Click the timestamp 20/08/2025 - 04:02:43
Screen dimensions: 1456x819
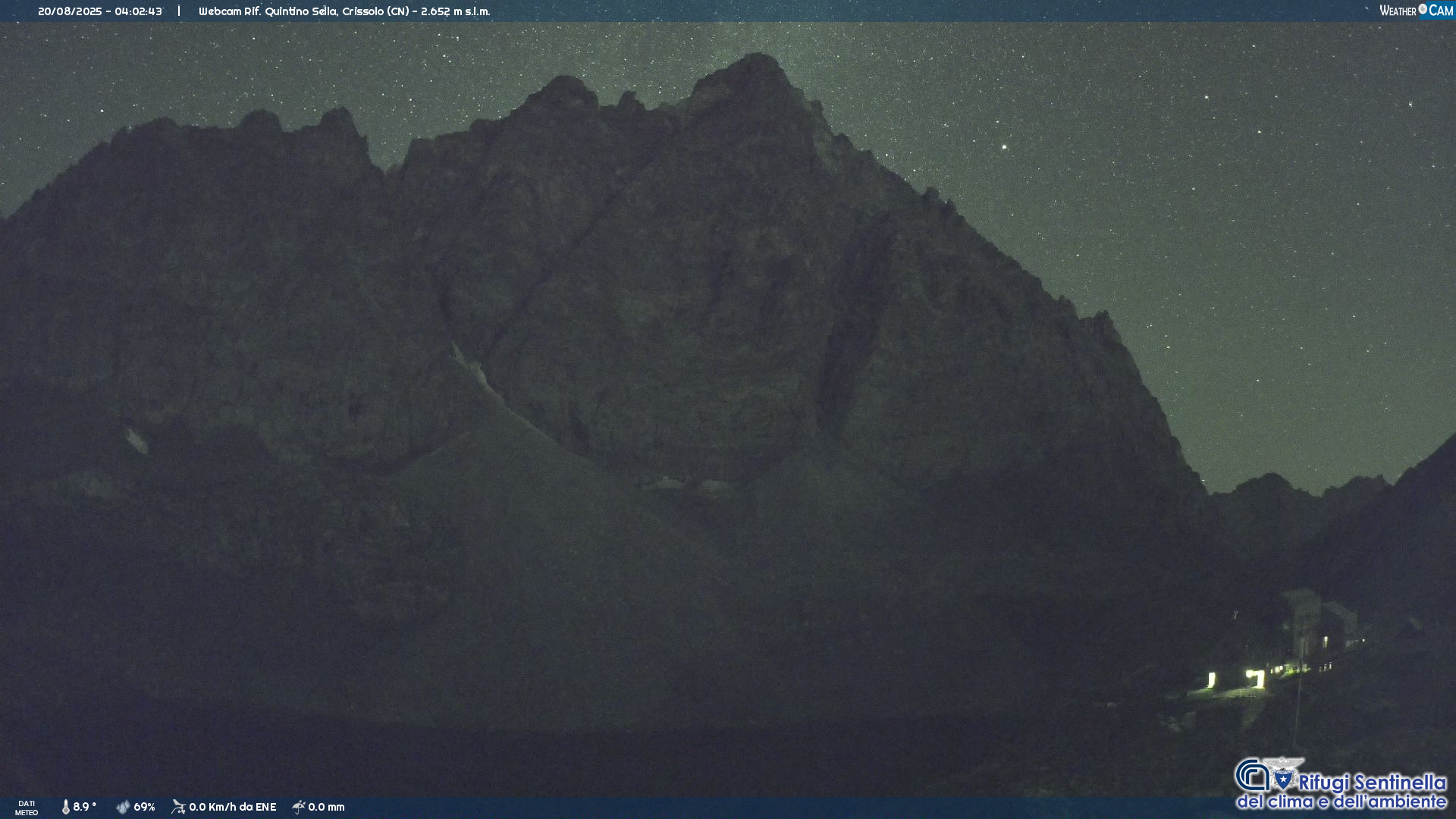100,11
